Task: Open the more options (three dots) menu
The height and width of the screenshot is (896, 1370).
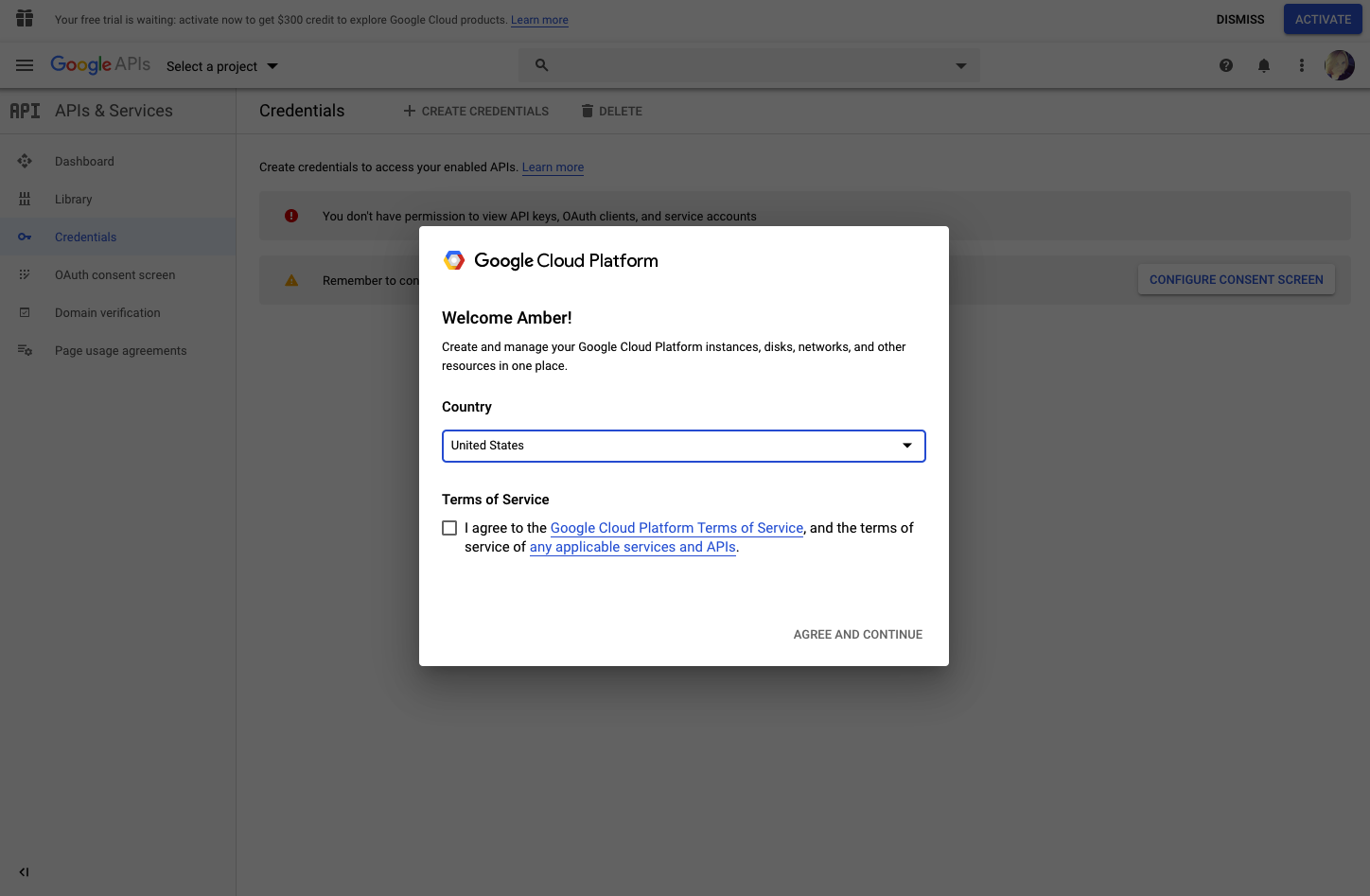Action: point(1302,65)
